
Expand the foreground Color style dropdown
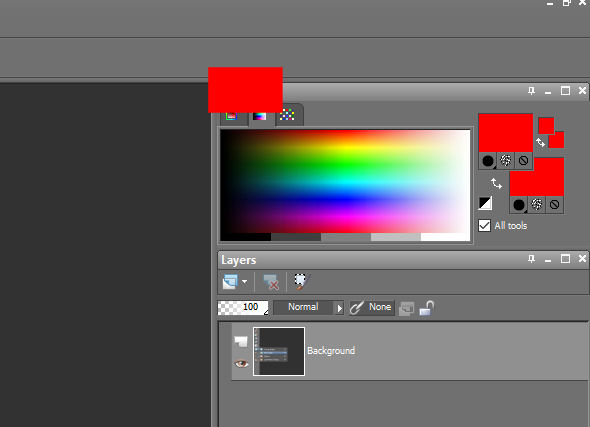point(488,161)
